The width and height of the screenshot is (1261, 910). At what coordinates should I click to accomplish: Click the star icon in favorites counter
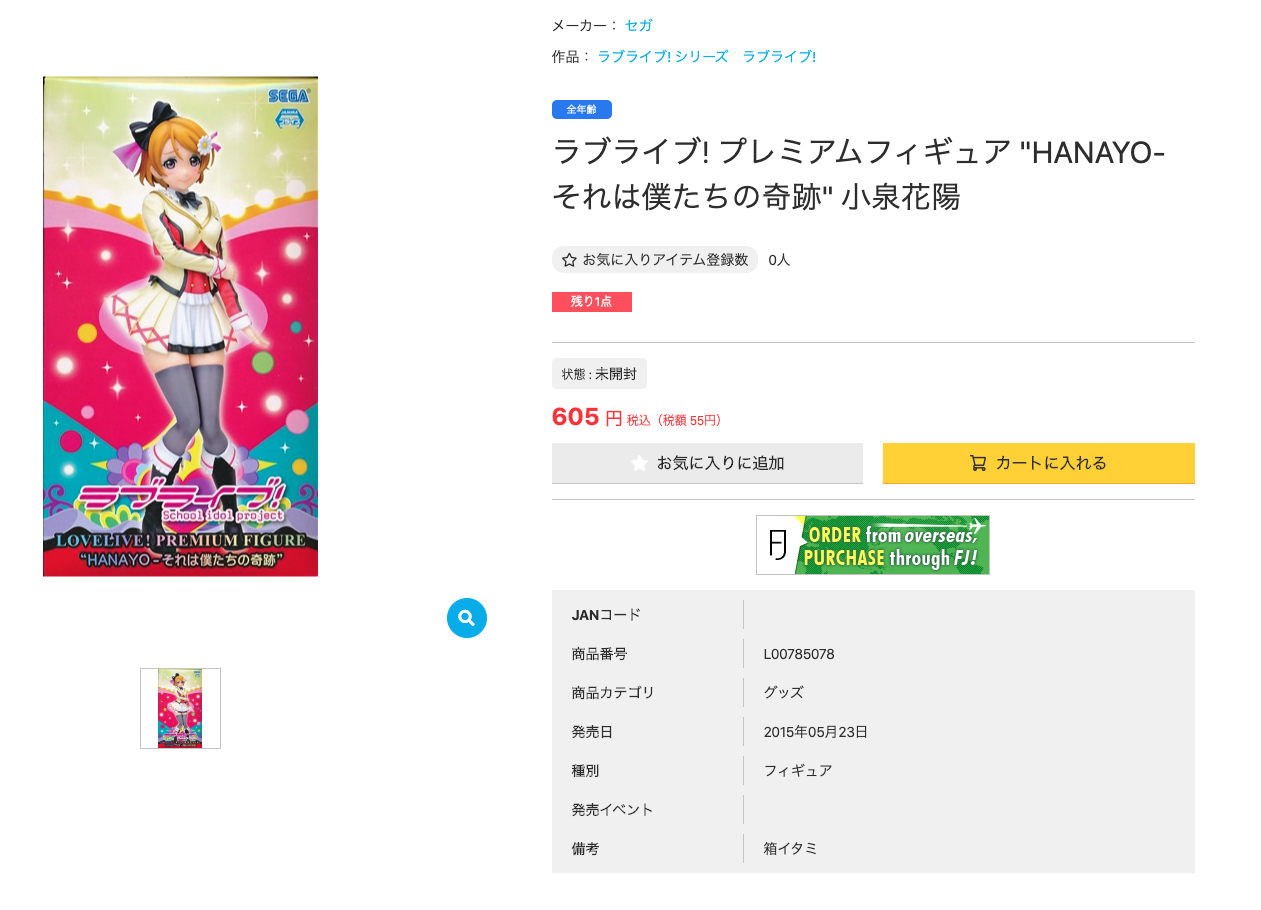pos(569,260)
